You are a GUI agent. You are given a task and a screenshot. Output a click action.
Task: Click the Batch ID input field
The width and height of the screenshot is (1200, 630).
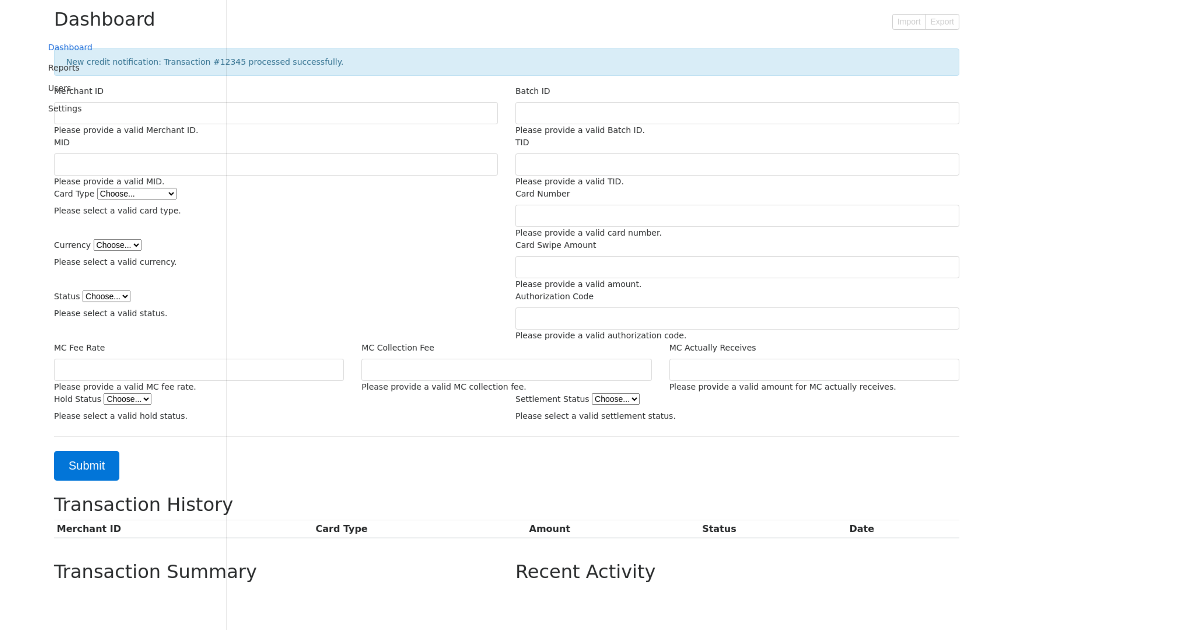(x=736, y=113)
